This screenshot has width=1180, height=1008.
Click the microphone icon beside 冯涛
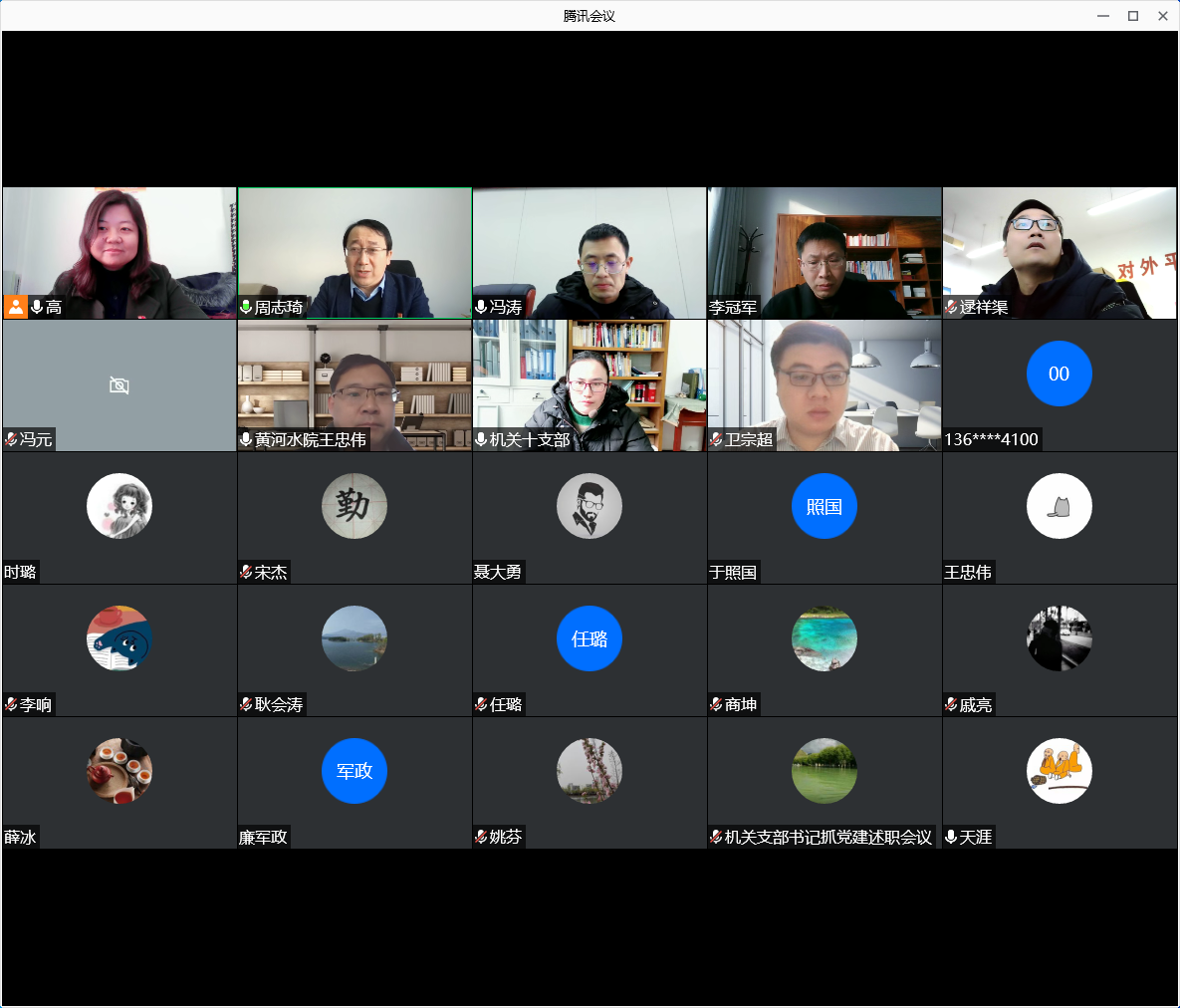[x=481, y=307]
